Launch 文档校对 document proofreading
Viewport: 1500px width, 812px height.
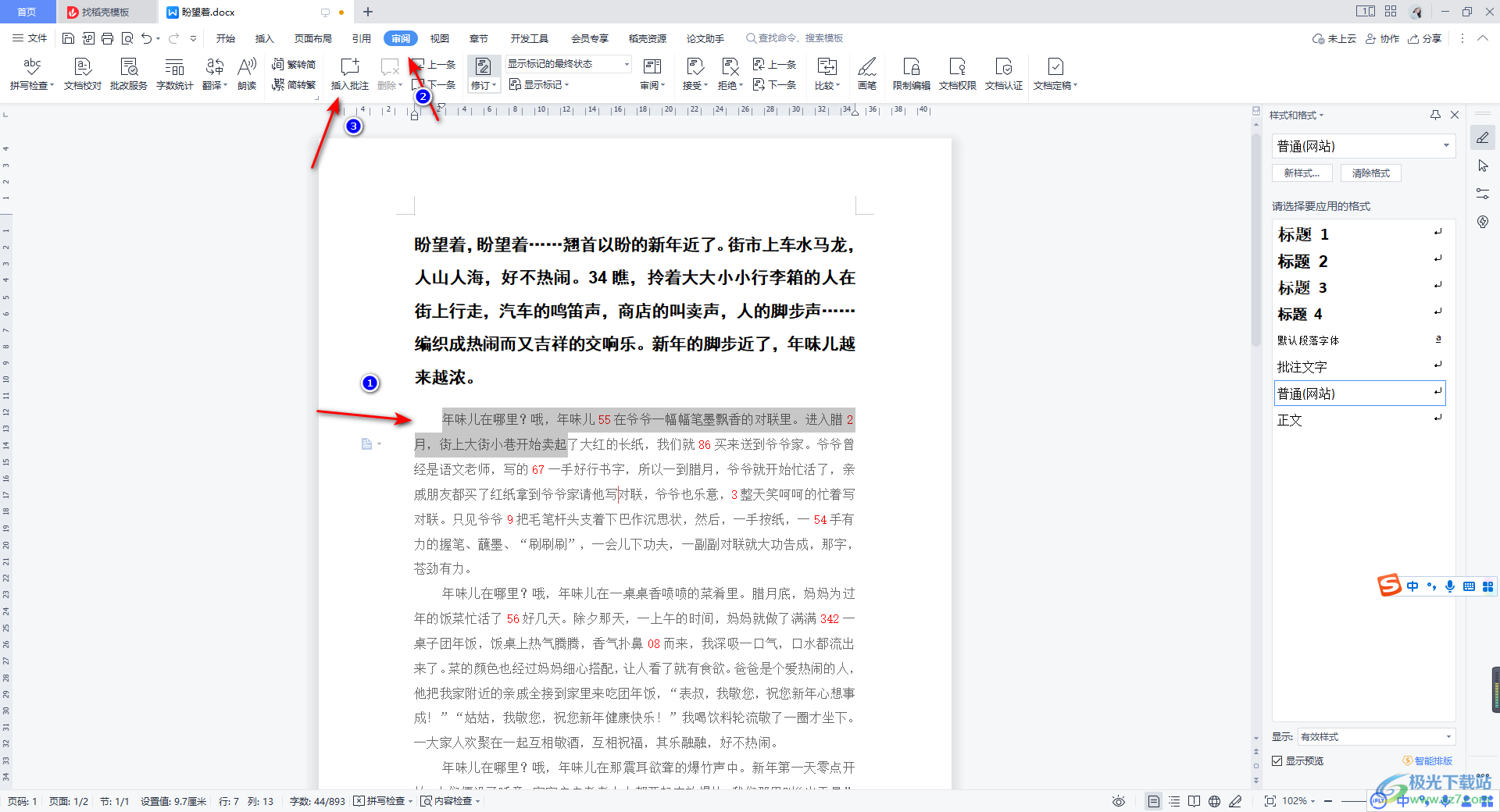click(x=83, y=74)
